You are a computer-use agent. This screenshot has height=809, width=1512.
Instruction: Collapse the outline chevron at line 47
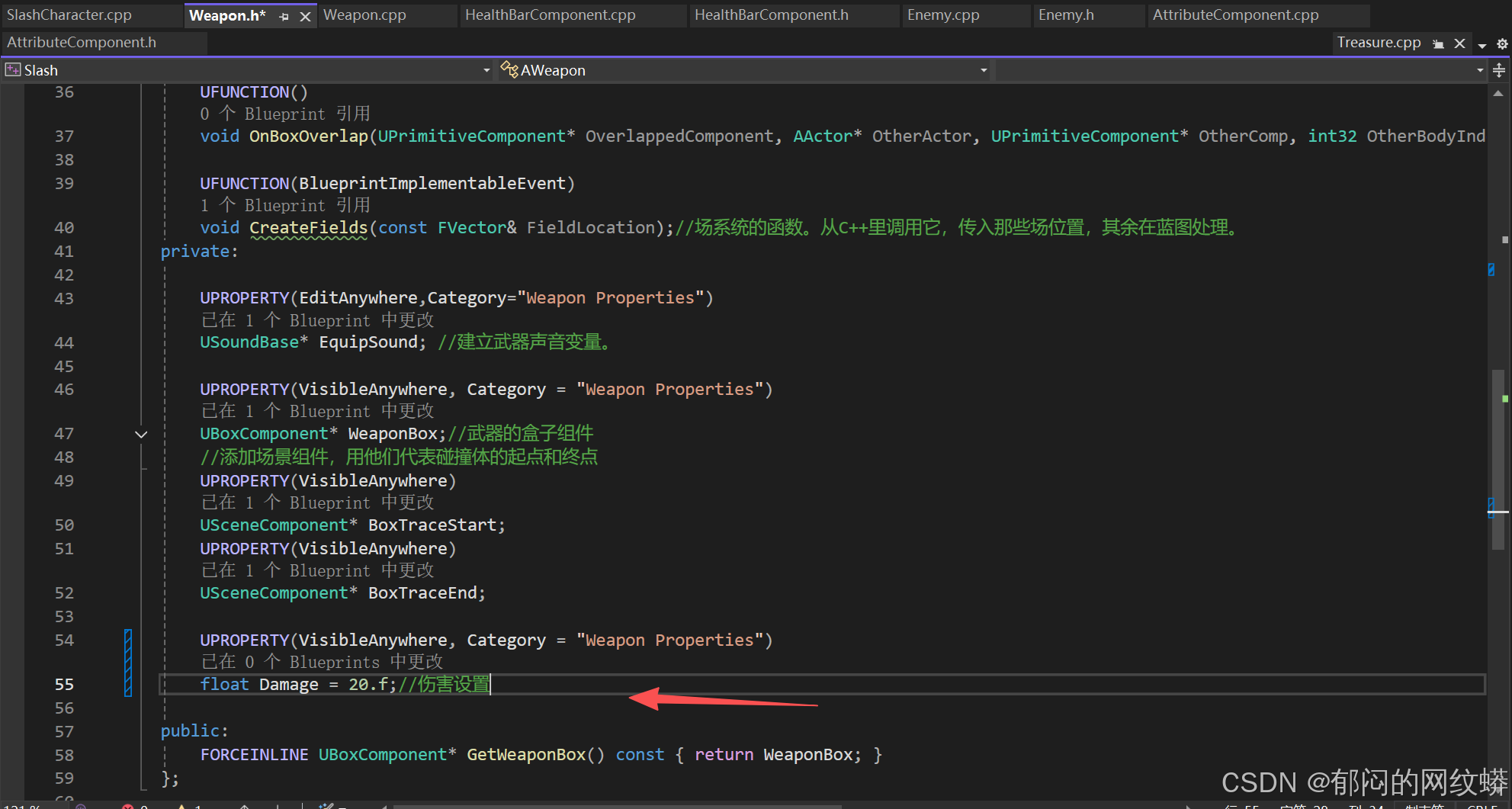(141, 435)
